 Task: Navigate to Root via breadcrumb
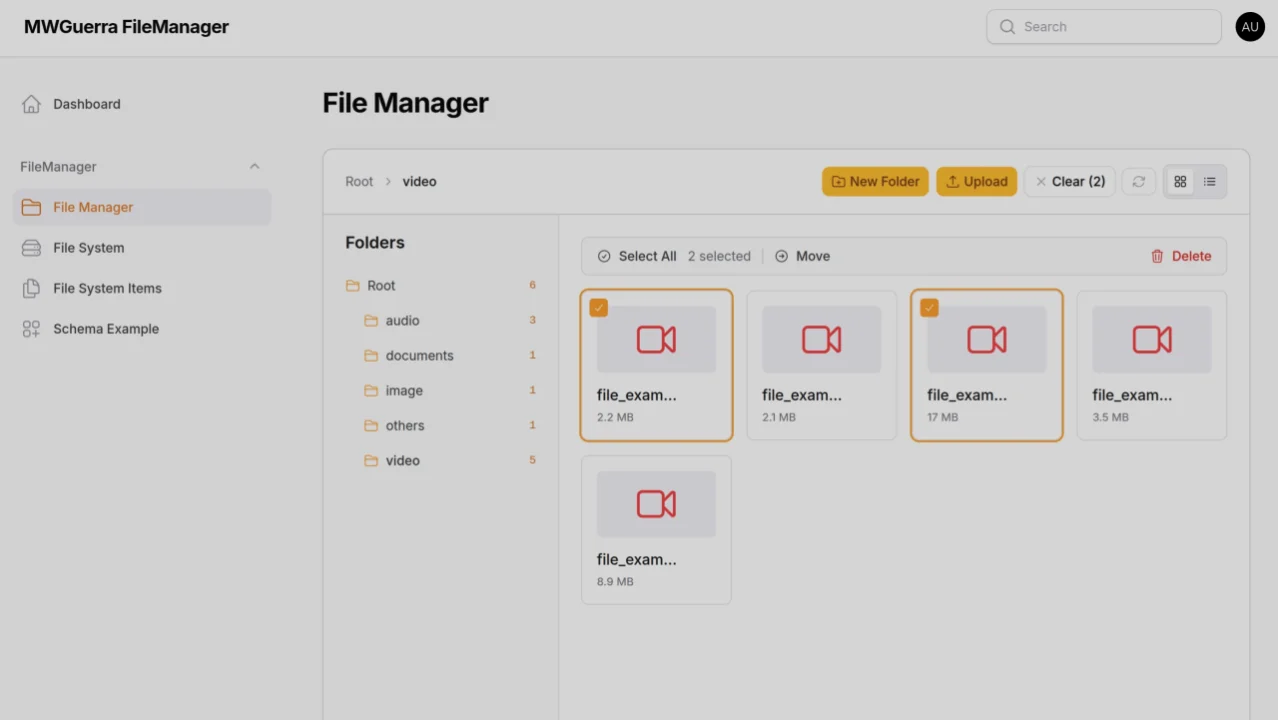pos(359,181)
